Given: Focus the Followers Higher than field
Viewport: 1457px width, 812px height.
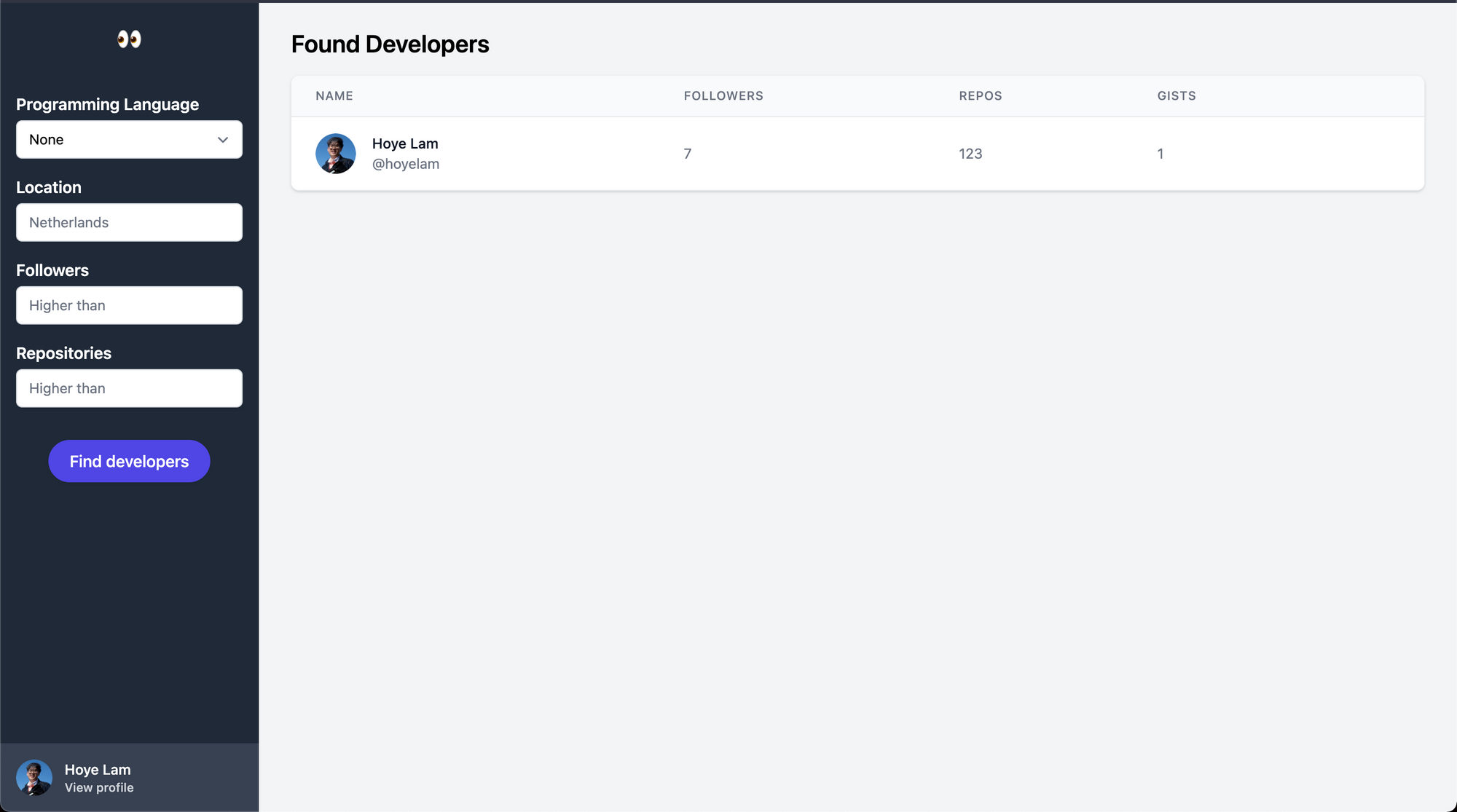Looking at the screenshot, I should (x=129, y=305).
